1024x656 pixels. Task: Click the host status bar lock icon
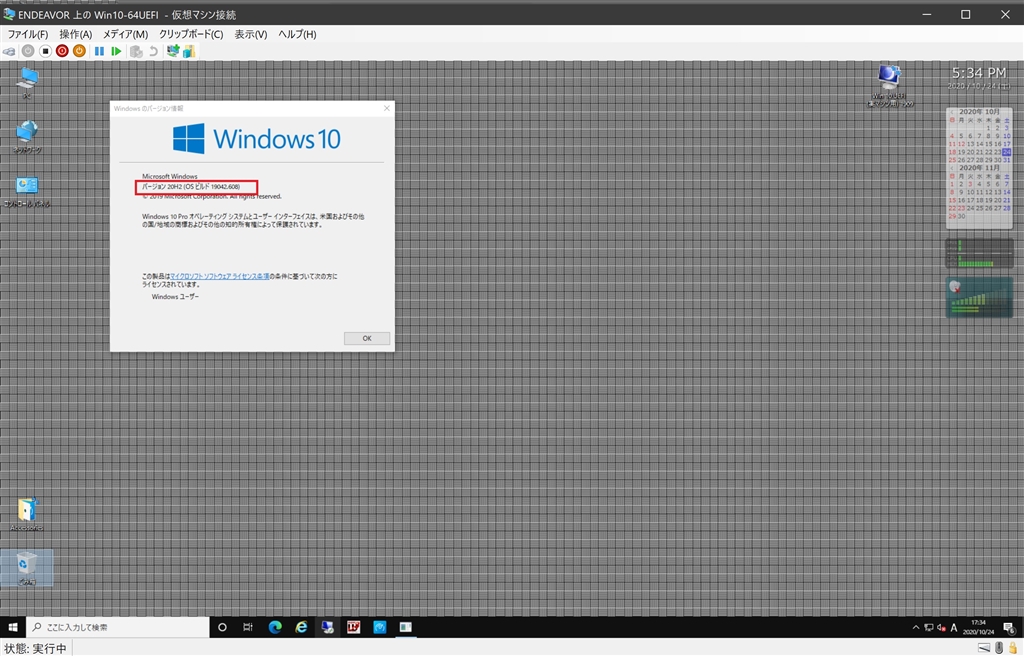point(1013,648)
